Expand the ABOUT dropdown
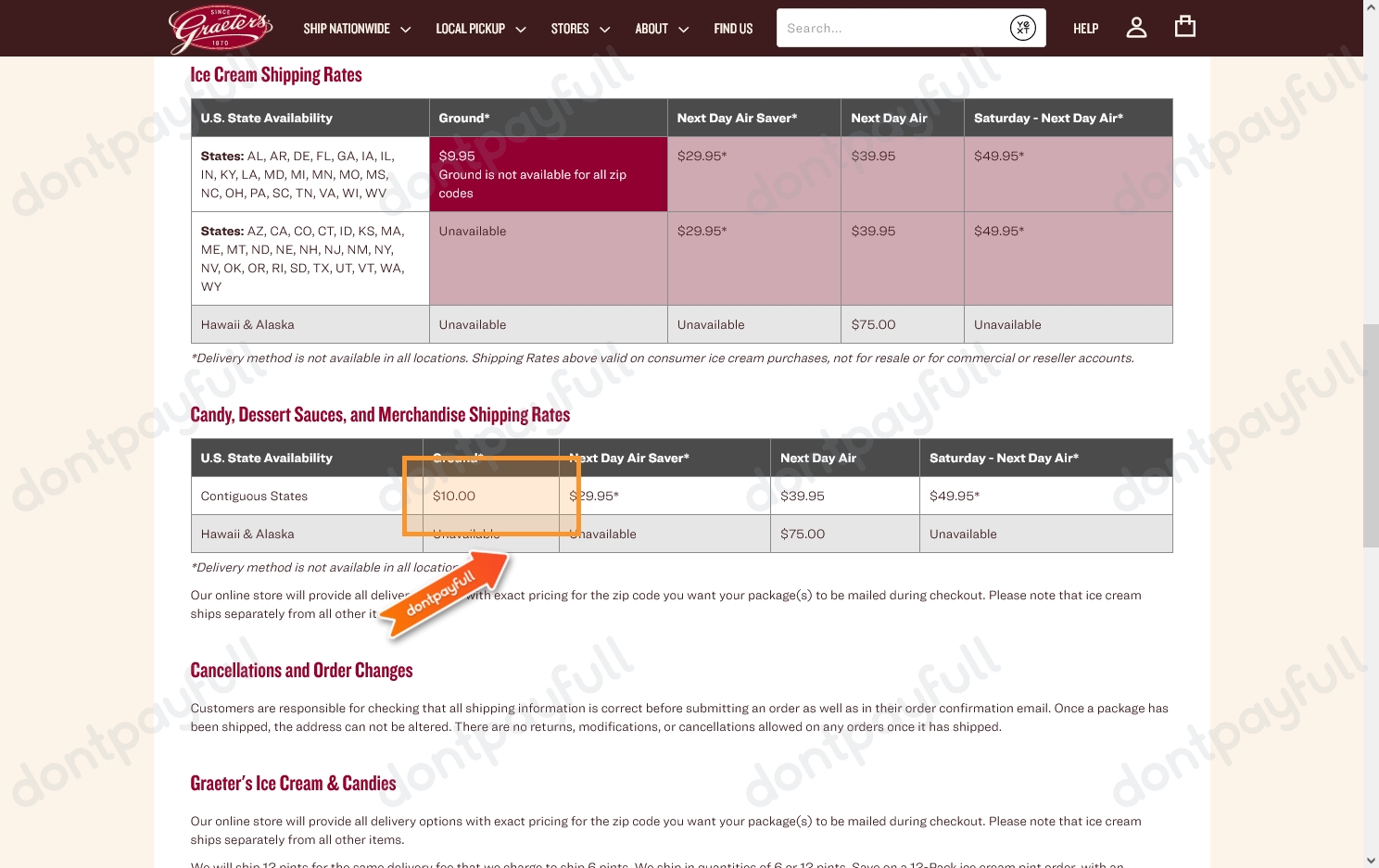Image resolution: width=1379 pixels, height=868 pixels. 686,29
